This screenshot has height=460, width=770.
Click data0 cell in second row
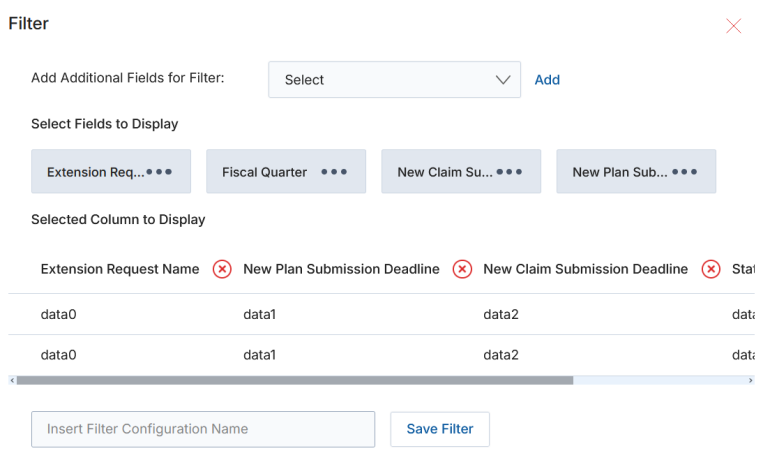(x=58, y=355)
